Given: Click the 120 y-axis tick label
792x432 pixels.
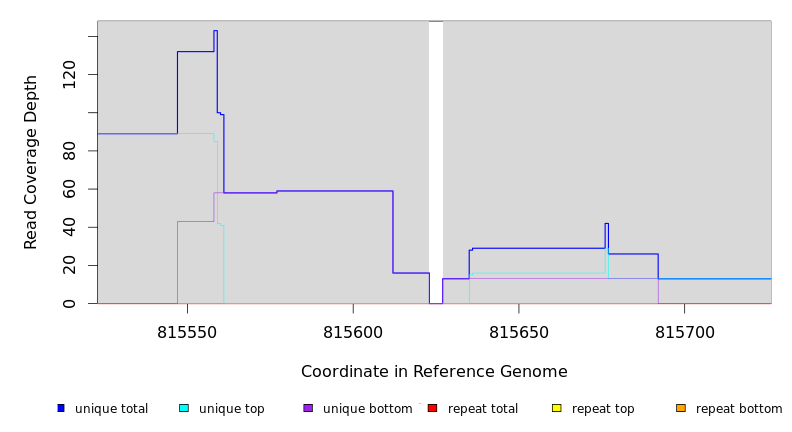Looking at the screenshot, I should (69, 75).
